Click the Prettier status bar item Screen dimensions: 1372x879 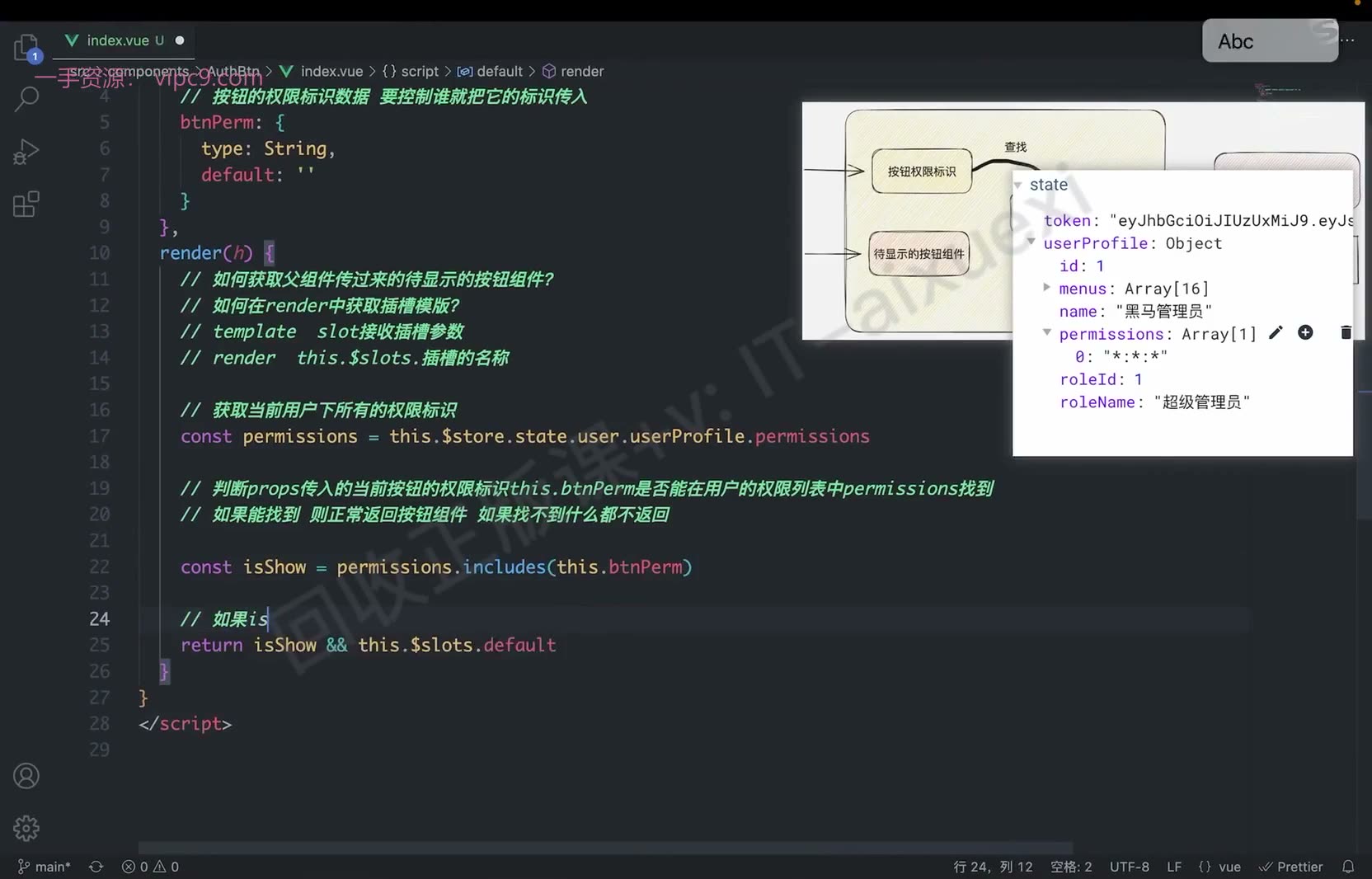coord(1290,867)
